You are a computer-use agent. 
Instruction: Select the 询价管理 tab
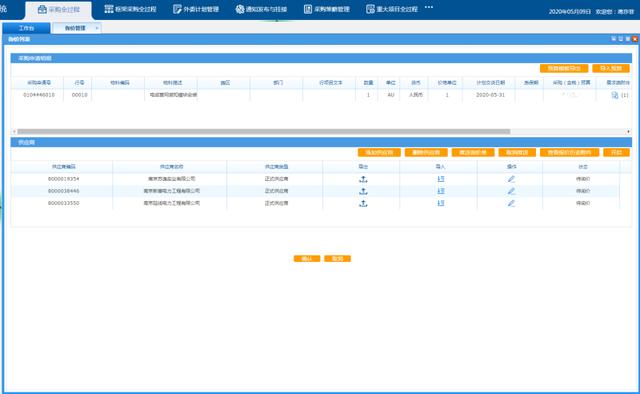[x=75, y=28]
